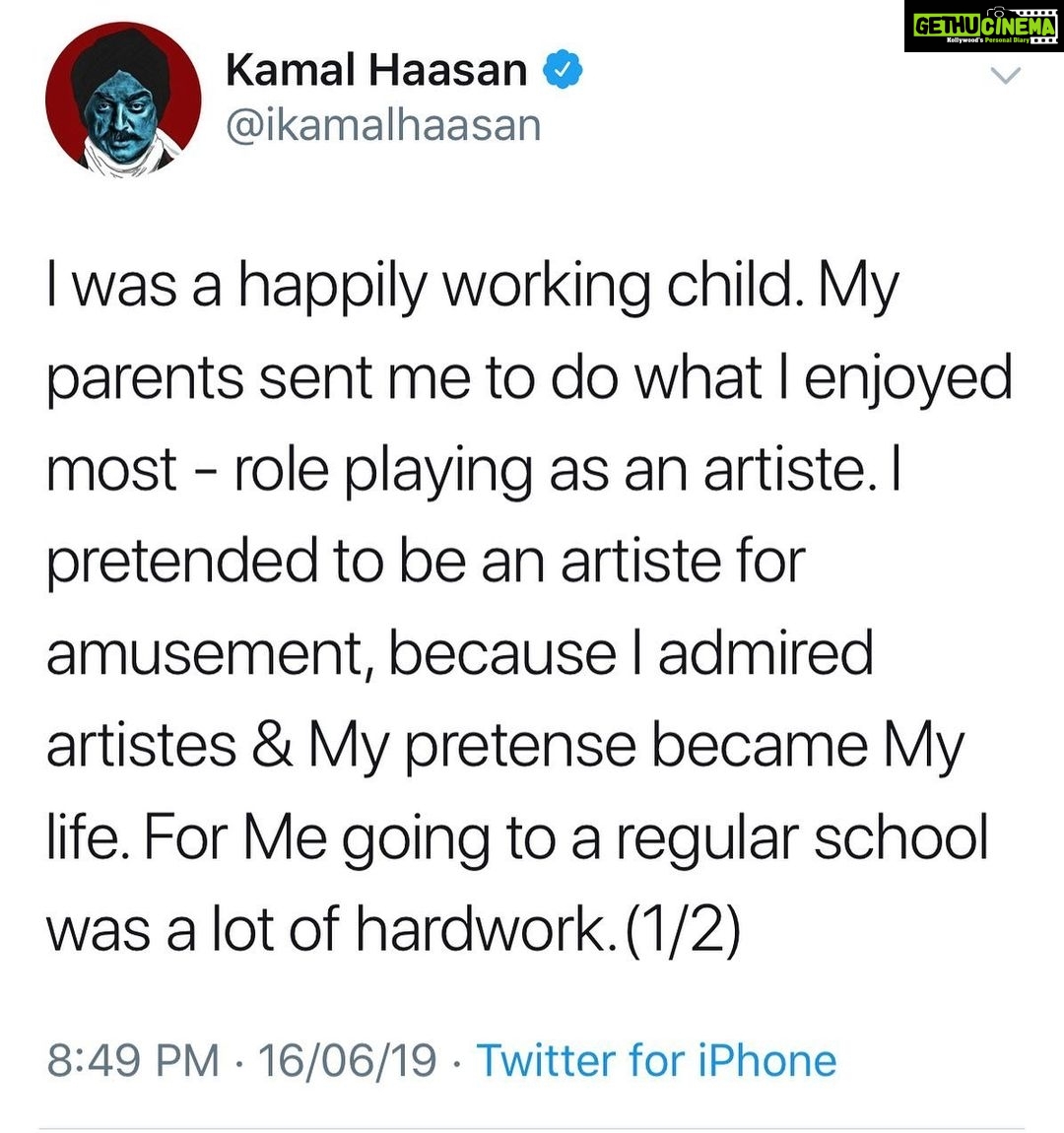Click the phrase "regular school" in the tweet
Screen dimensions: 1064x1133
point(801,838)
